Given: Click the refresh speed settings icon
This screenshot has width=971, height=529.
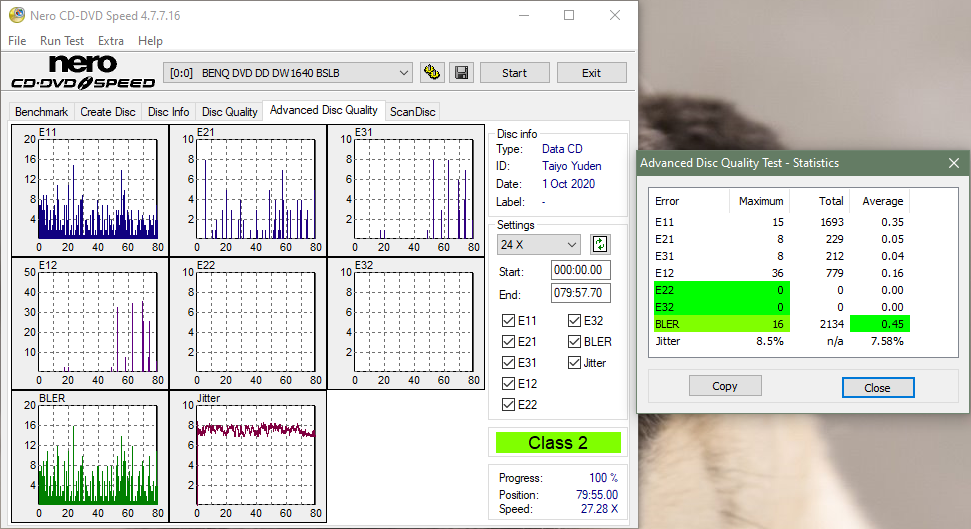Looking at the screenshot, I should (x=599, y=244).
